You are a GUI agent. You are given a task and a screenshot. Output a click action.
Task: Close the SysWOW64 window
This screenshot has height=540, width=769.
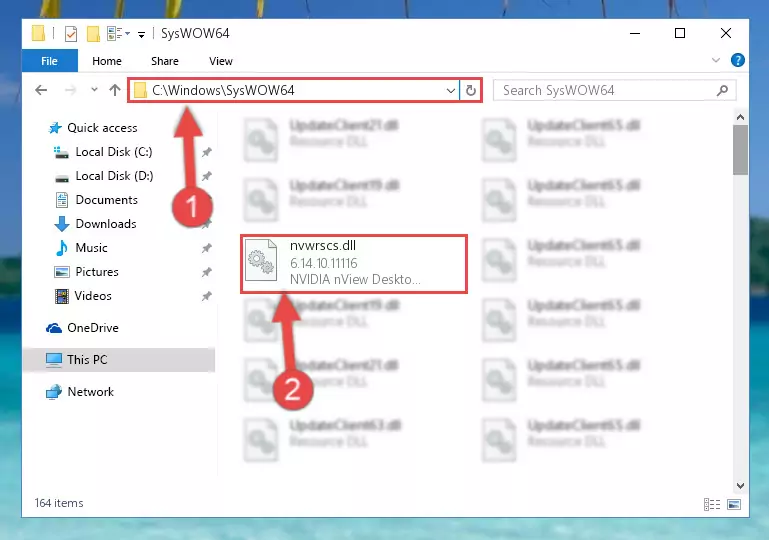click(726, 33)
